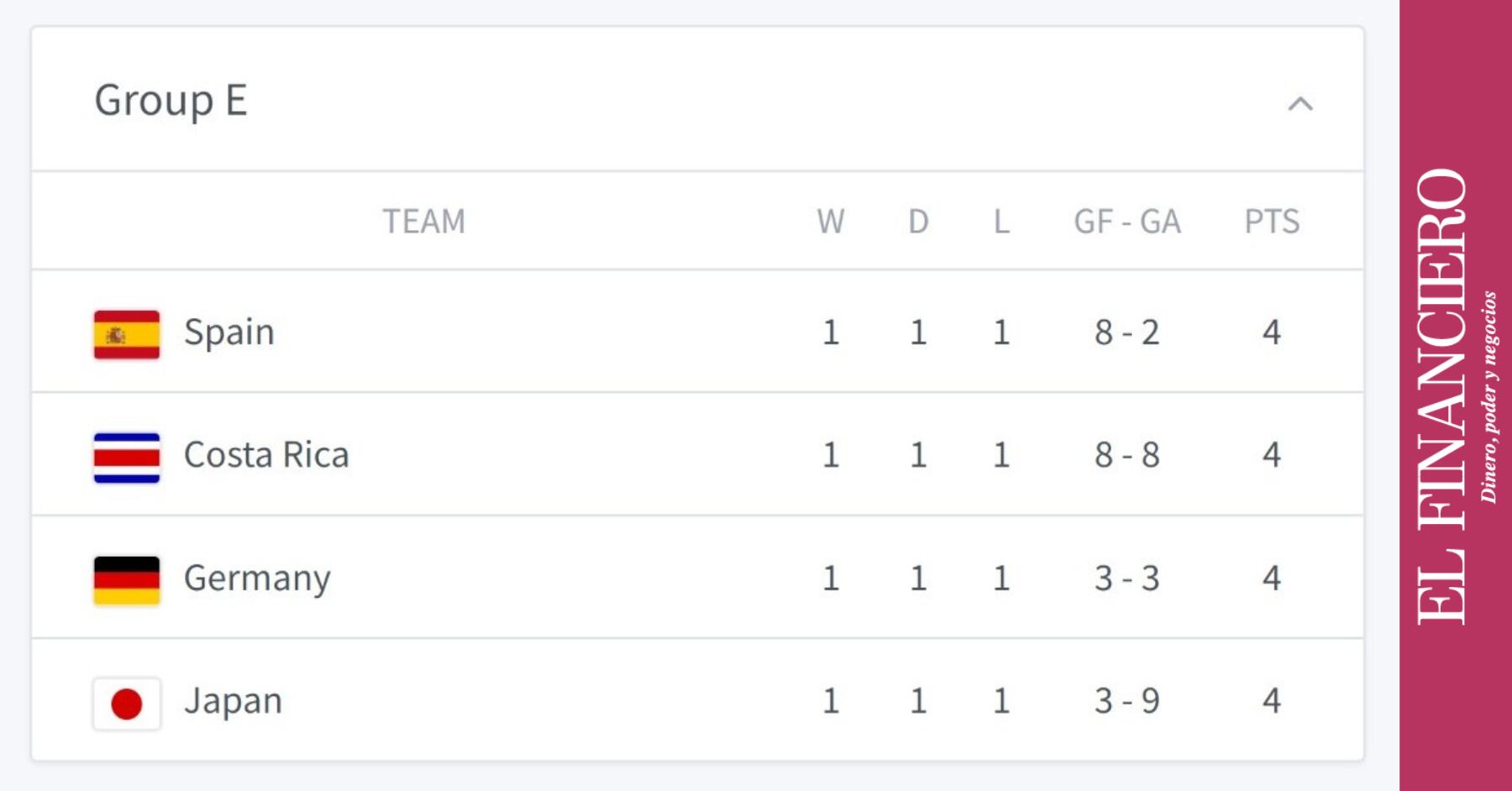The height and width of the screenshot is (791, 1512).
Task: Click the TEAM column header
Action: click(x=423, y=222)
